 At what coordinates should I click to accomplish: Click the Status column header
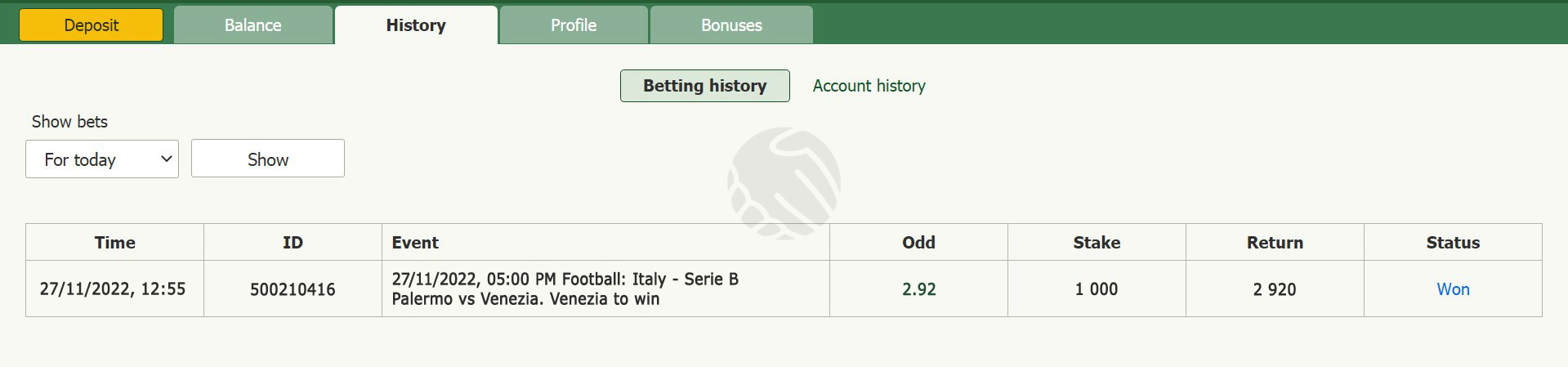pyautogui.click(x=1454, y=243)
